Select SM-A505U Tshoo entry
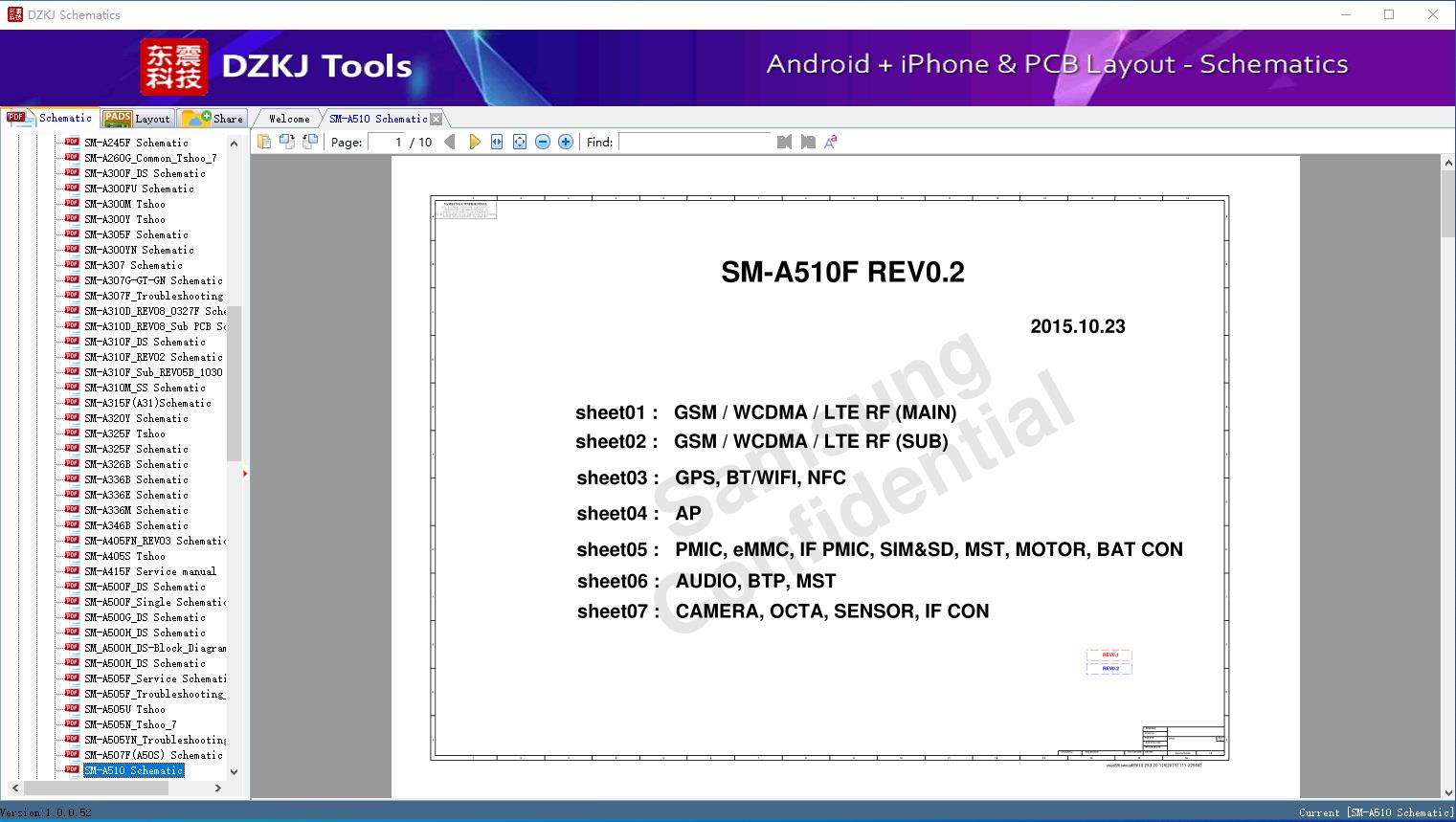 point(124,709)
